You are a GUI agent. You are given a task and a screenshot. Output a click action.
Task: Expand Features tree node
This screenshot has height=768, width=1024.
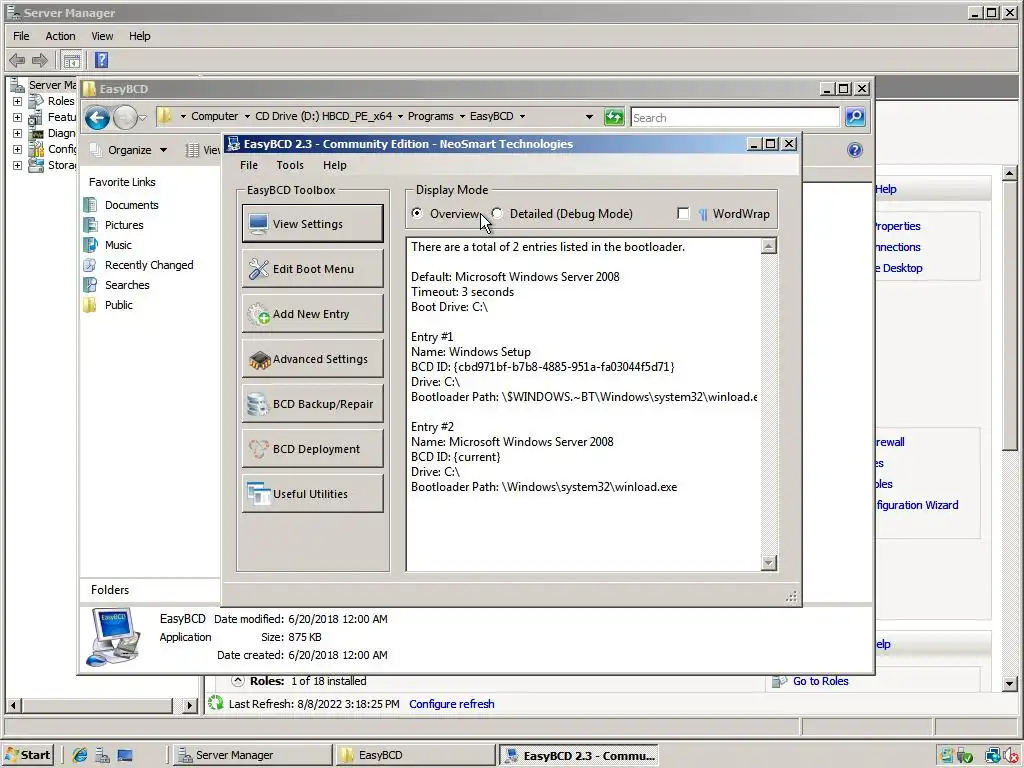tap(18, 118)
